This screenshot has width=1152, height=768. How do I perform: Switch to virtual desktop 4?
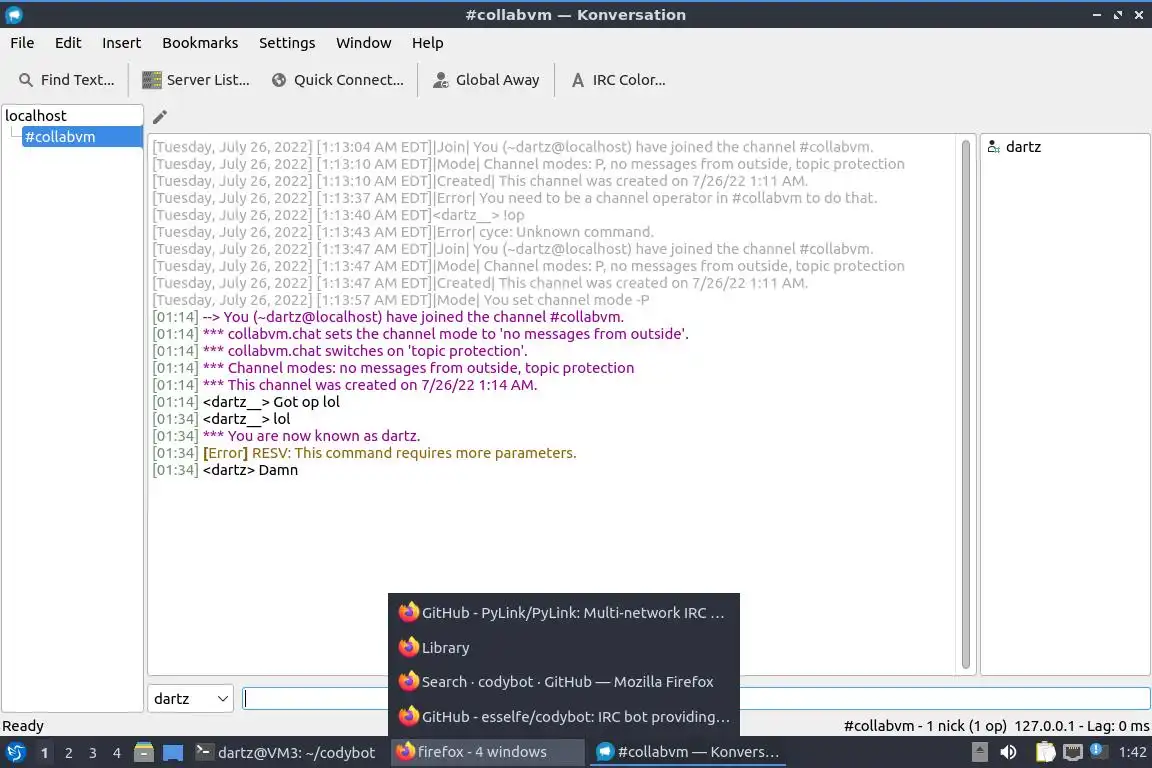coord(116,753)
